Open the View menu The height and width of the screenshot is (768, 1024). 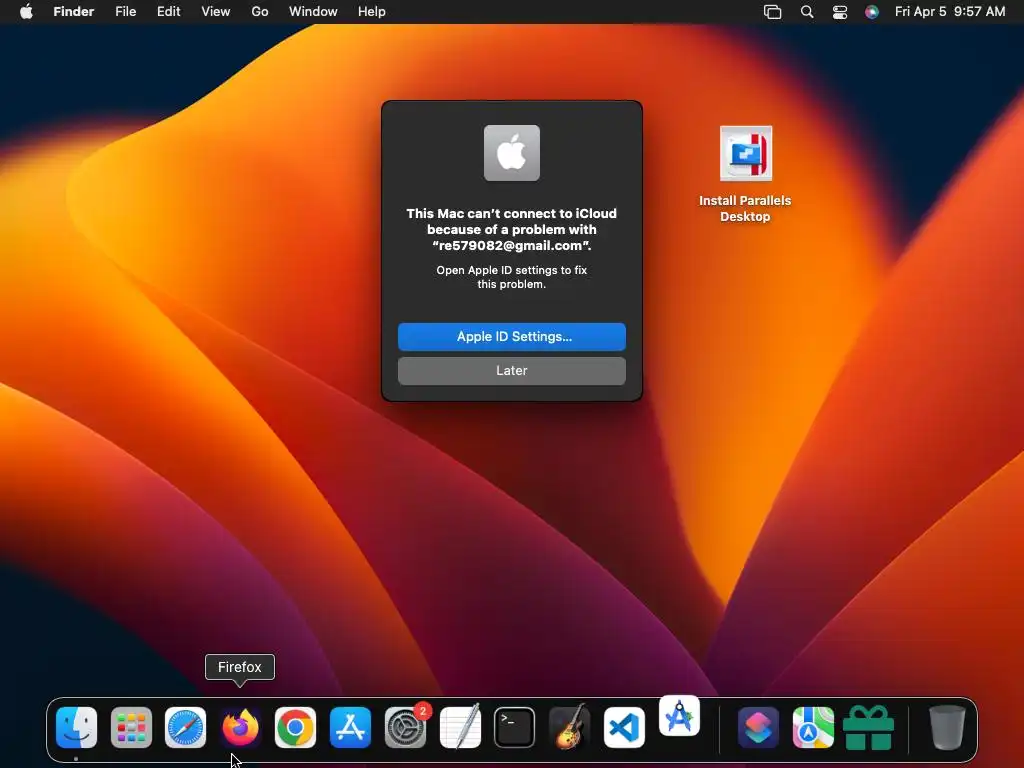coord(216,12)
